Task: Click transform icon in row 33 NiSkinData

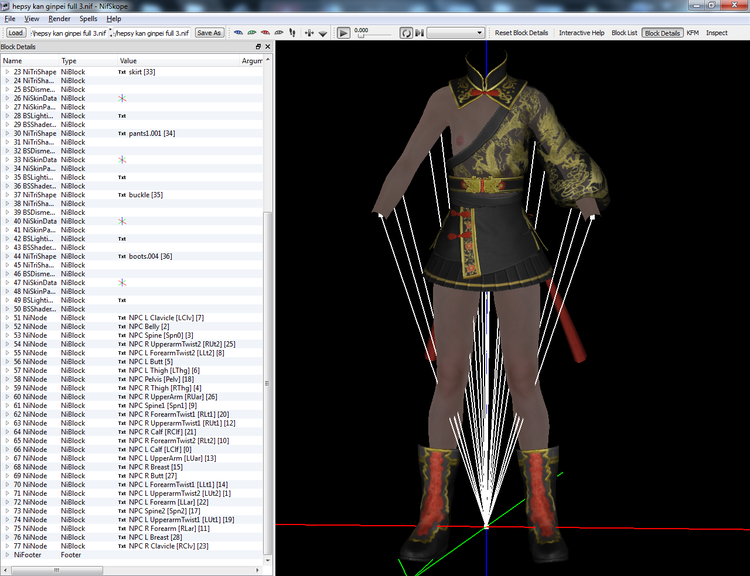Action: tap(122, 160)
